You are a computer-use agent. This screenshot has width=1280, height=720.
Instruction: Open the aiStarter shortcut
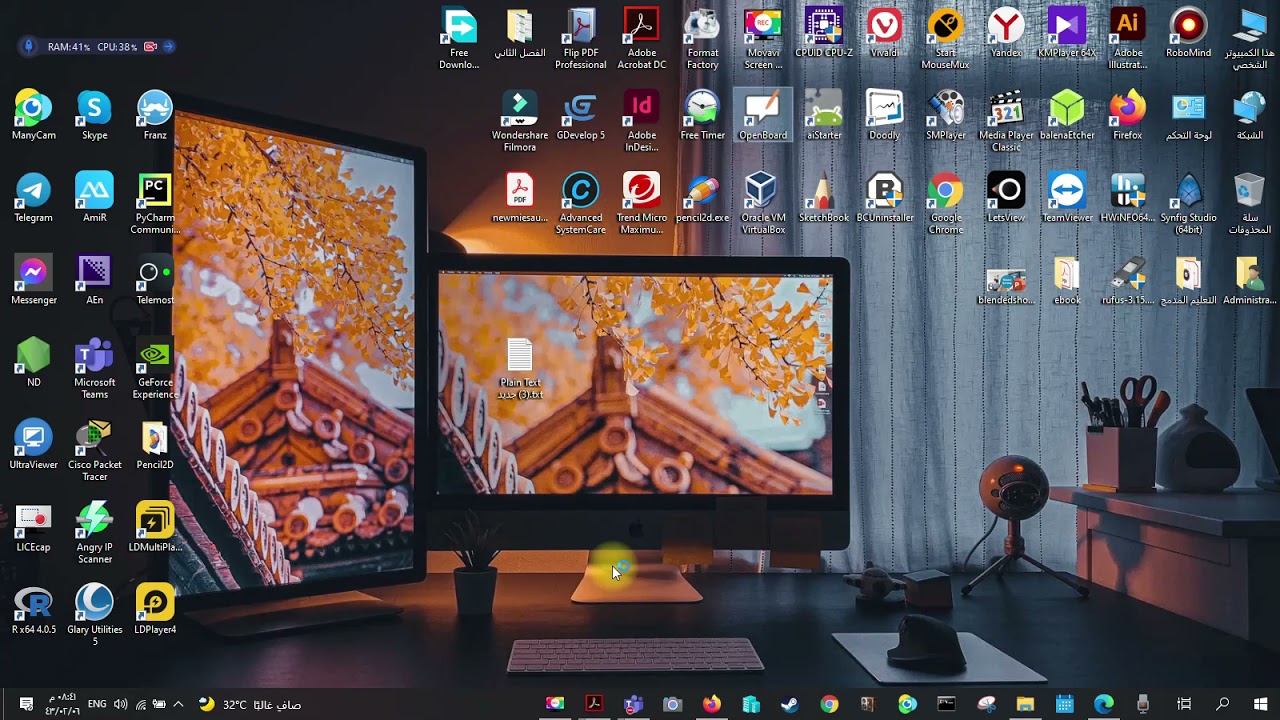point(824,116)
